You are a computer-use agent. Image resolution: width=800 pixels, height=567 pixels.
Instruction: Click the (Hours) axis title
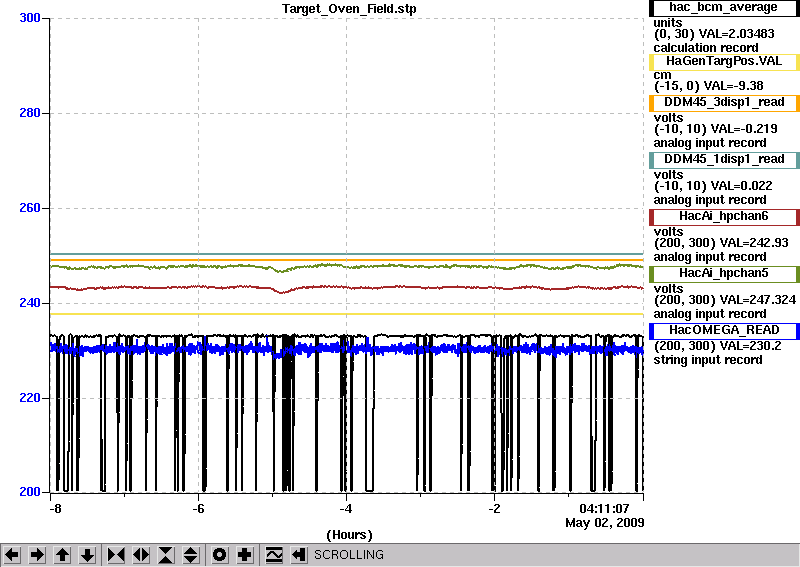349,535
